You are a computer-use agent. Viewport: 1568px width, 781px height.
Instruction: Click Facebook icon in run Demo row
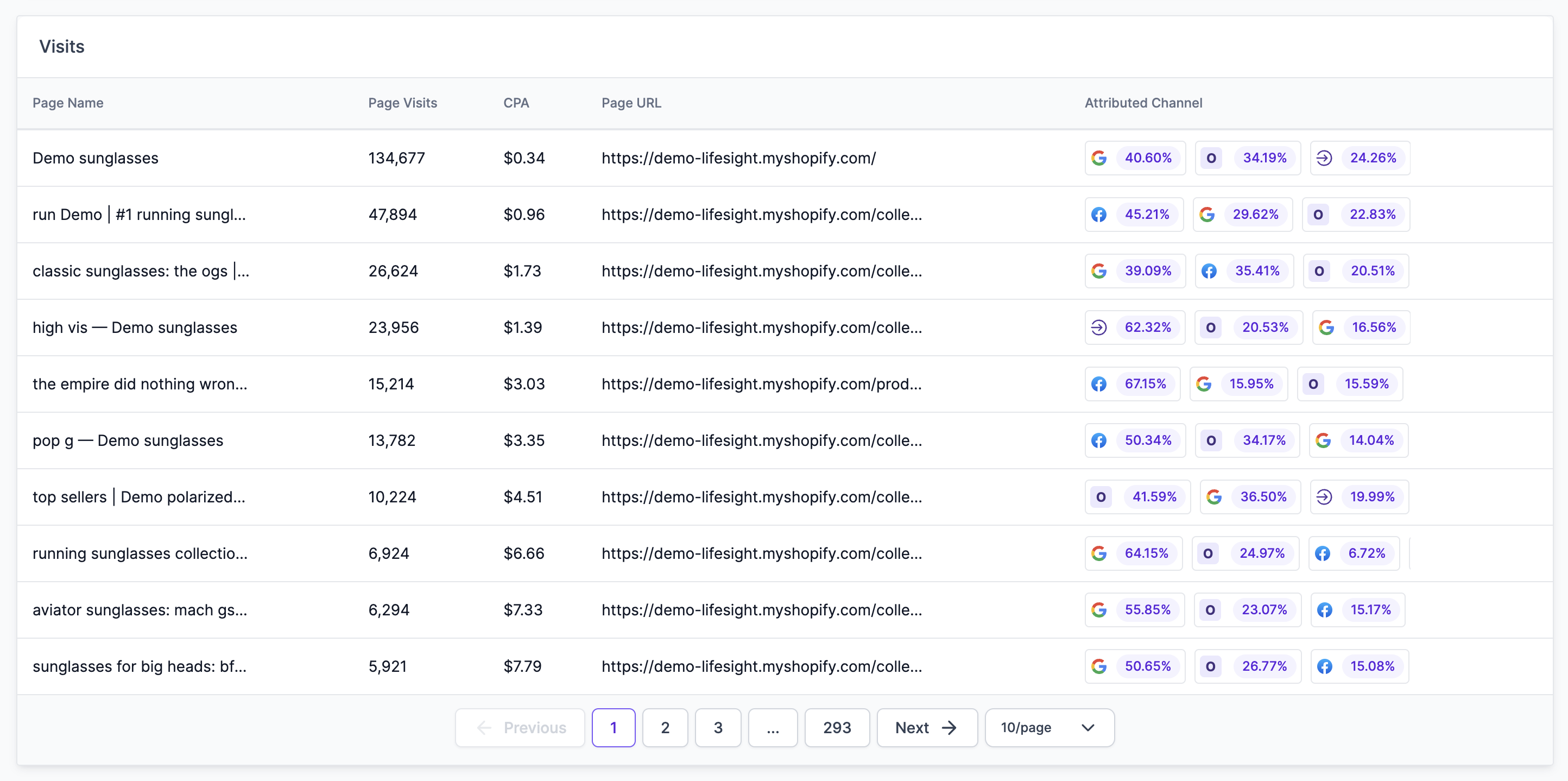pyautogui.click(x=1099, y=215)
